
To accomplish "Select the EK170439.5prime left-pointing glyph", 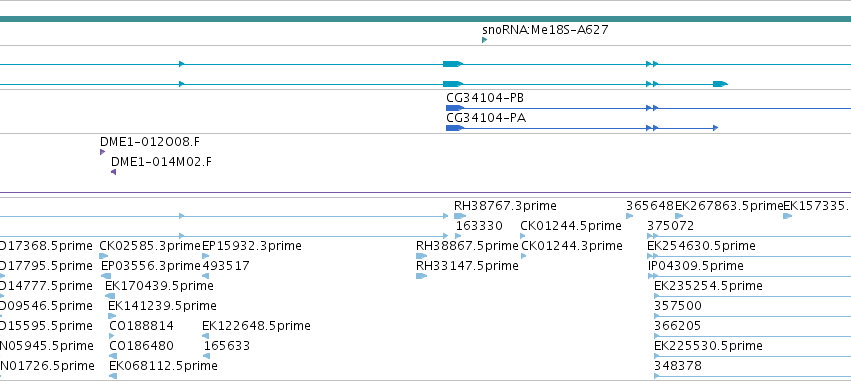I will tap(110, 296).
